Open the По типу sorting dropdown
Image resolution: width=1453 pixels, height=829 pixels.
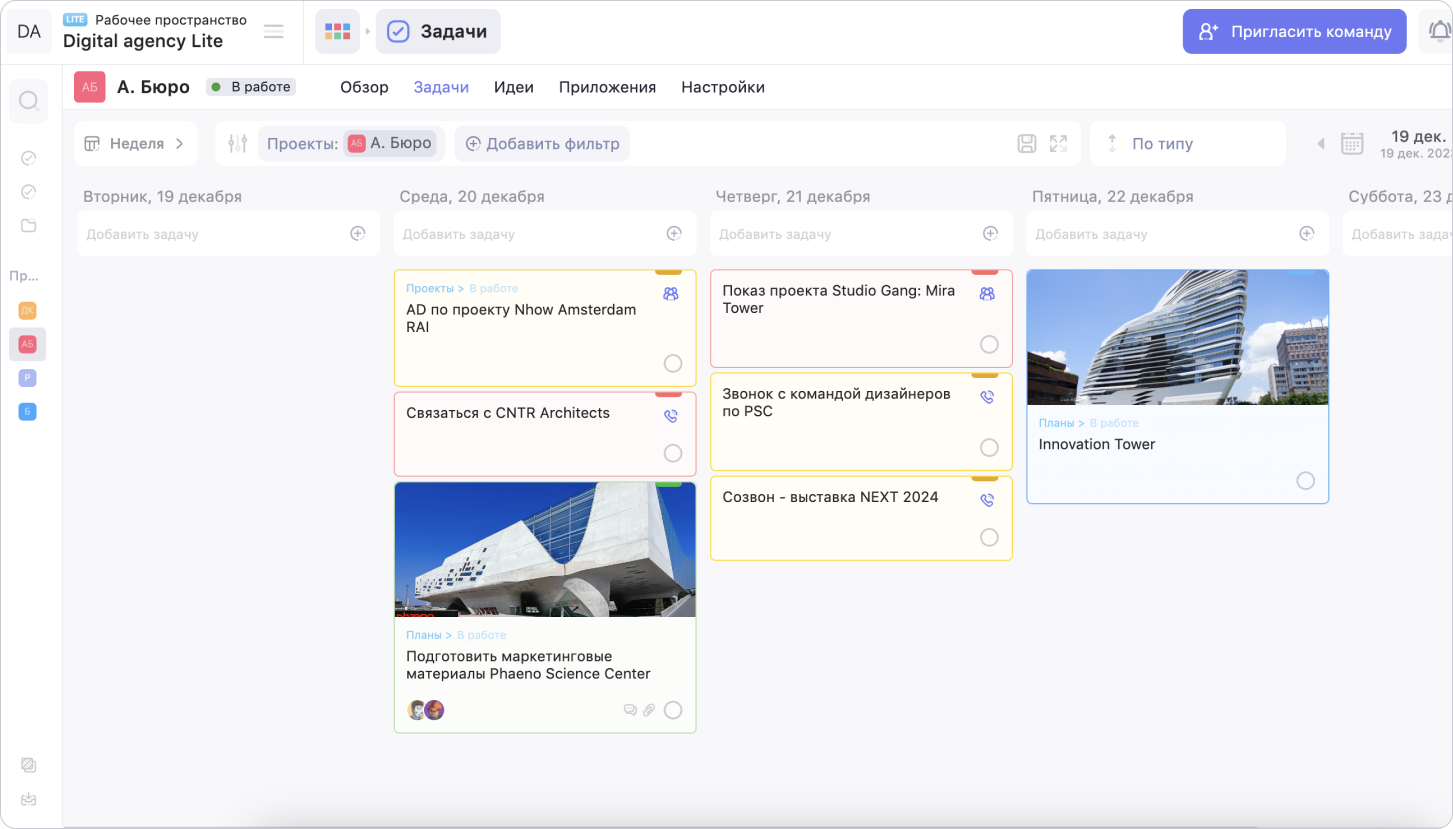(1188, 144)
